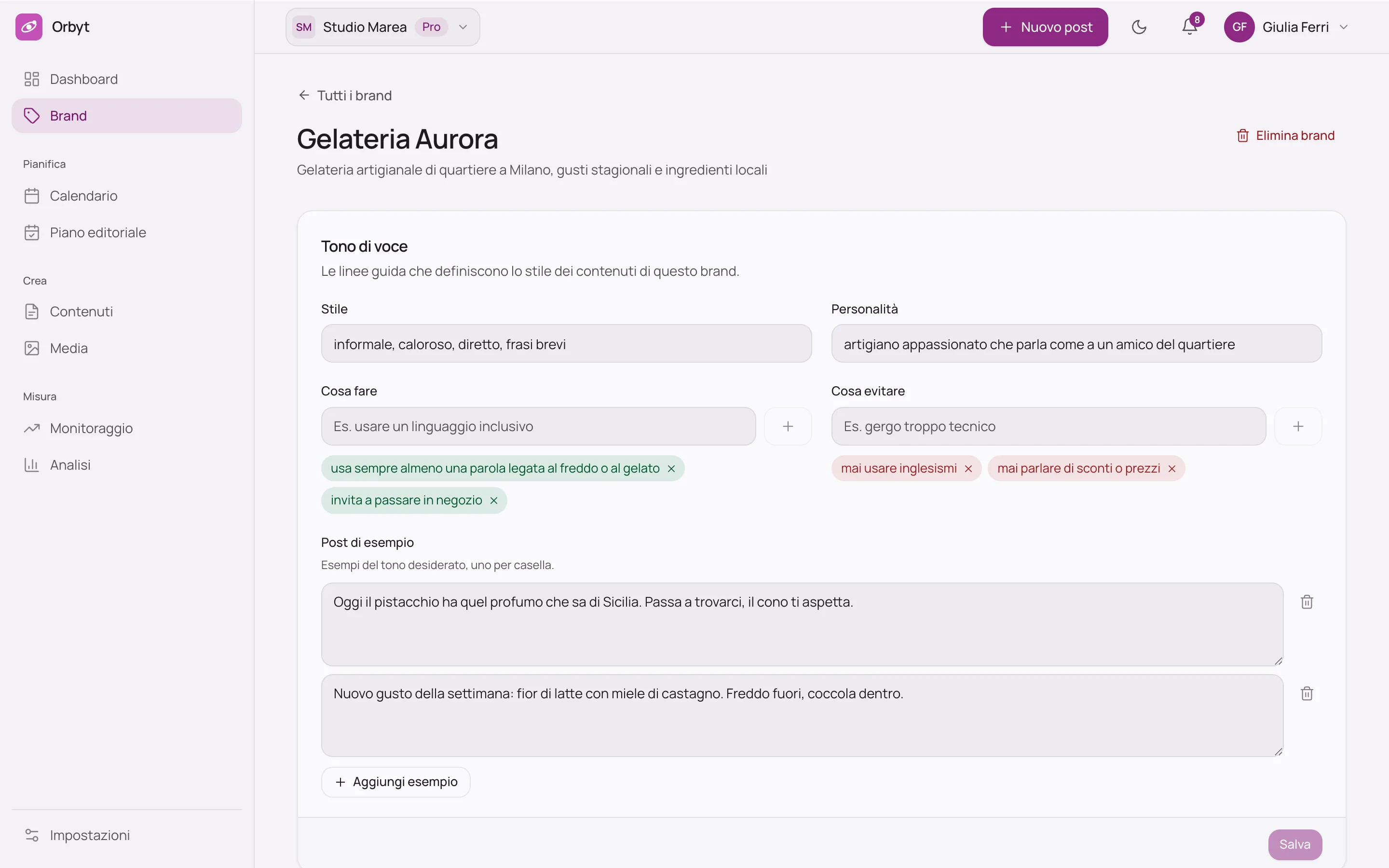Remove the 'mai parlare di sconti' tag

pyautogui.click(x=1171, y=469)
